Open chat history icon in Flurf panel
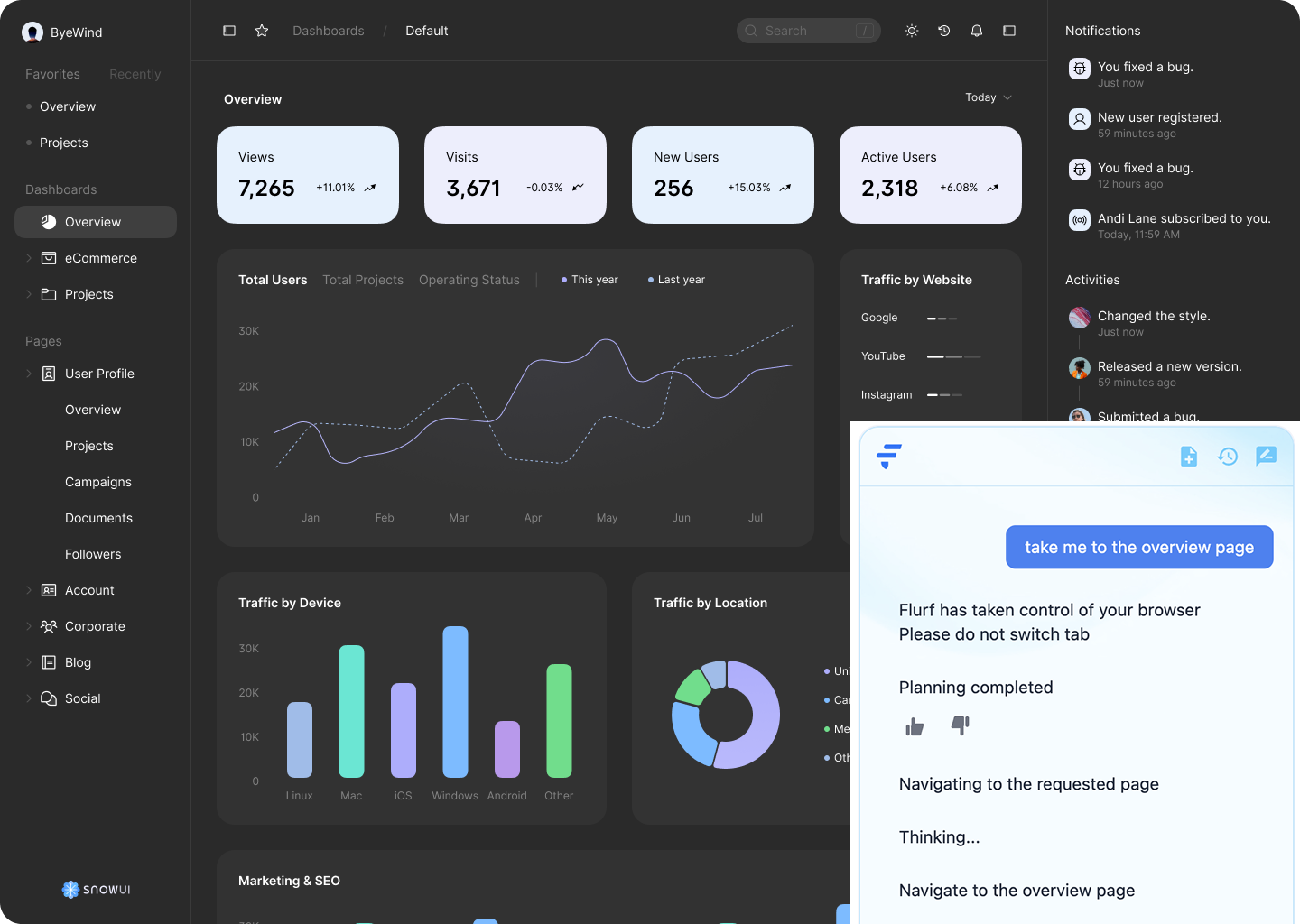1300x924 pixels. [x=1228, y=457]
